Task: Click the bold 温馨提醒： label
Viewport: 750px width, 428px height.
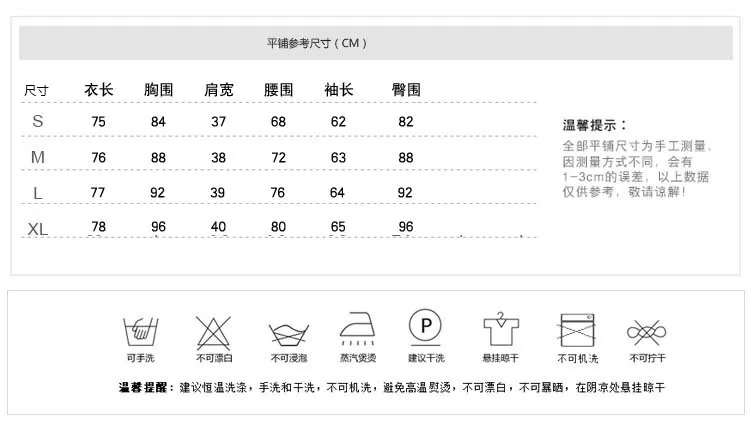Action: 146,387
